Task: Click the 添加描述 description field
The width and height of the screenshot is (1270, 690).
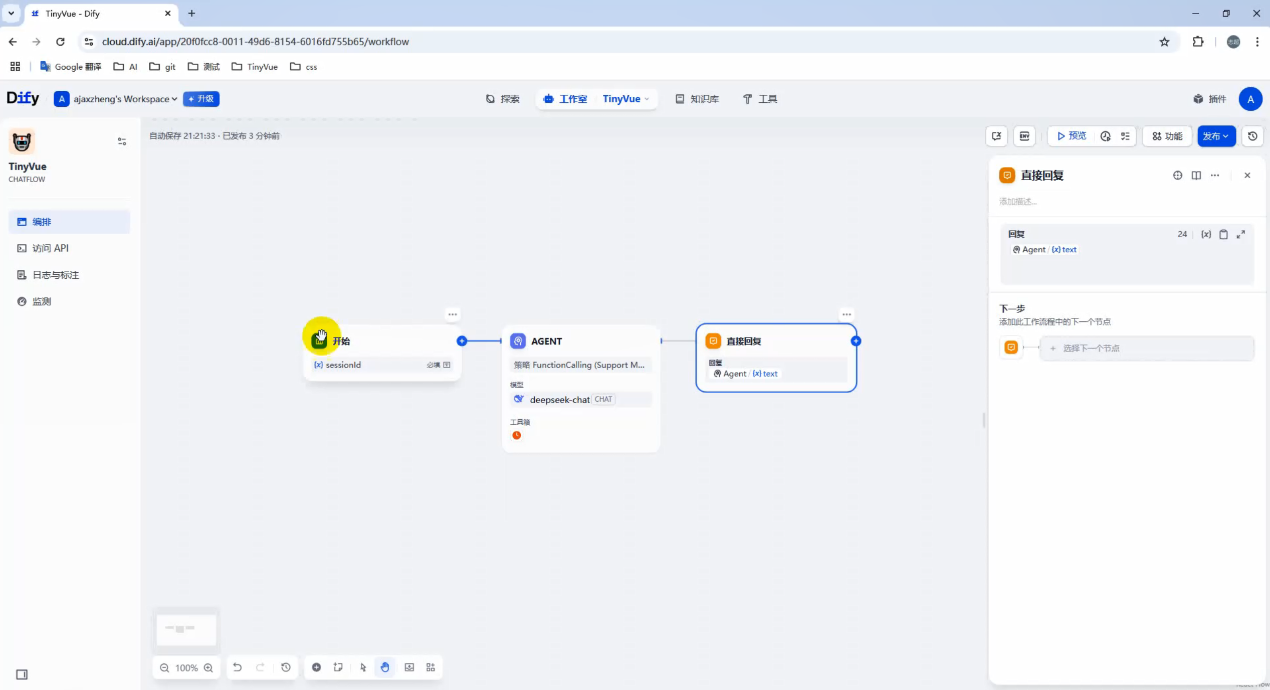Action: point(1060,201)
